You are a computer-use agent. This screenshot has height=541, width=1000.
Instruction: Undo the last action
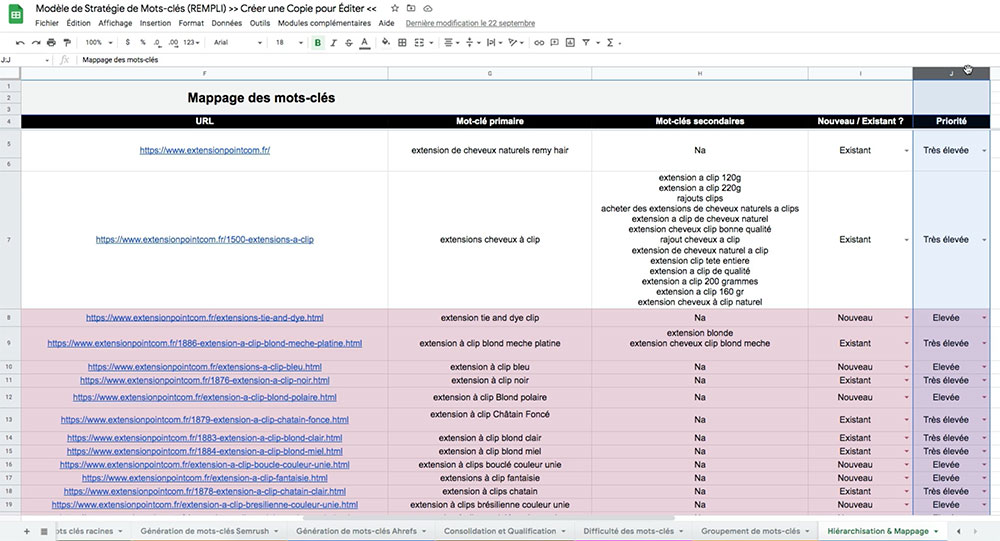pyautogui.click(x=20, y=43)
